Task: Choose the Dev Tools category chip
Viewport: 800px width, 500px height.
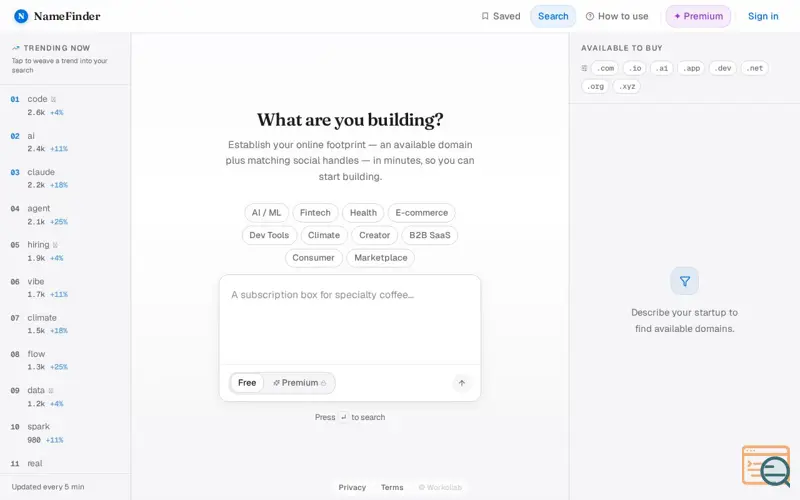Action: [x=269, y=235]
